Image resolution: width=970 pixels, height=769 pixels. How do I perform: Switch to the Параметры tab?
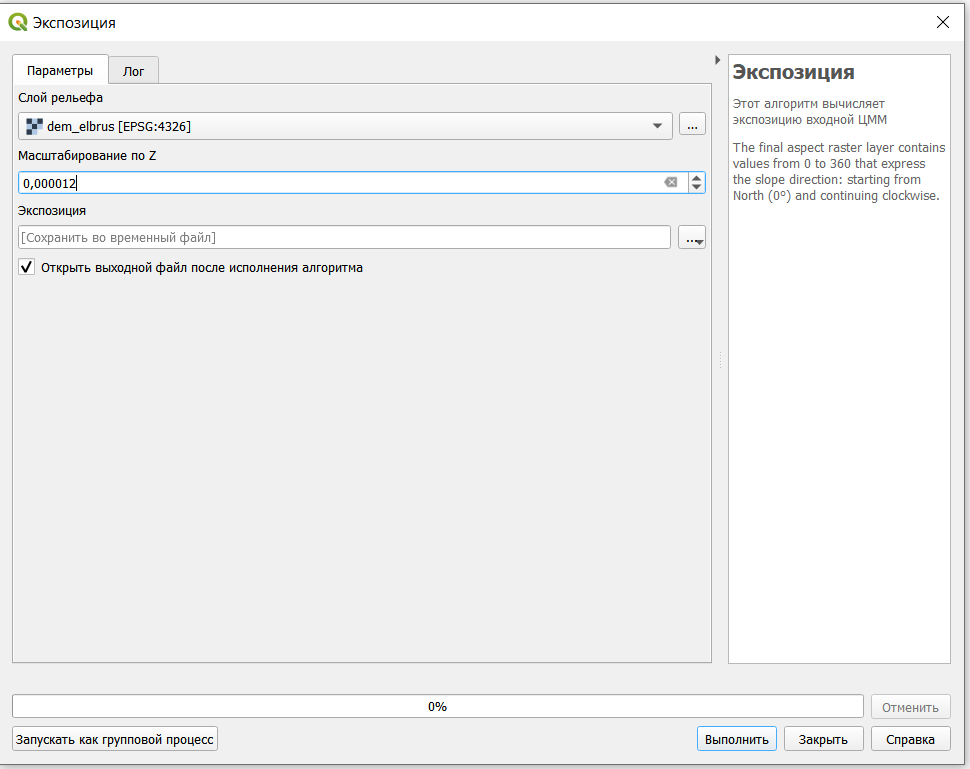(x=60, y=71)
